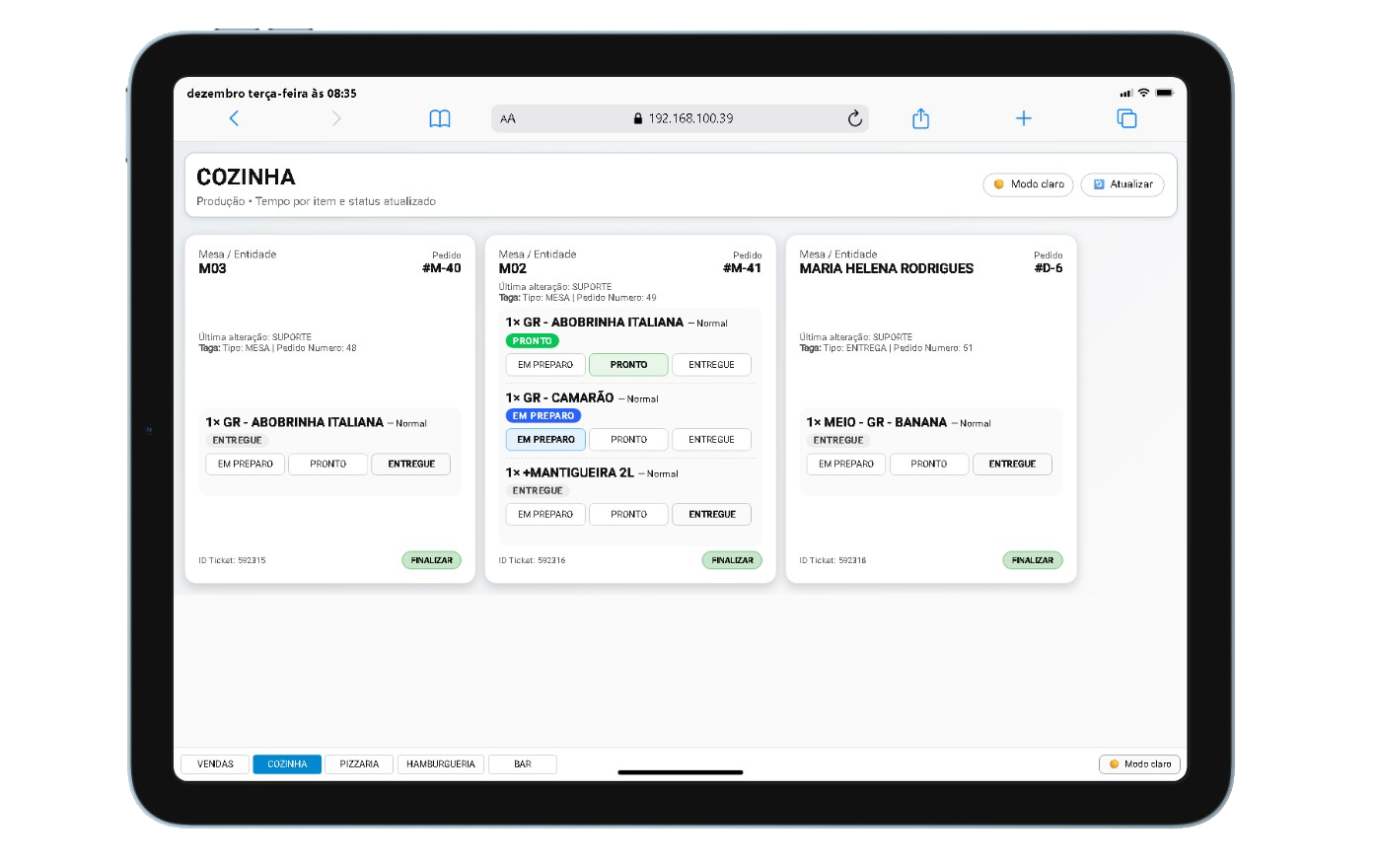Viewport: 1376px width, 868px height.
Task: Click the Atualizar button
Action: [1123, 184]
